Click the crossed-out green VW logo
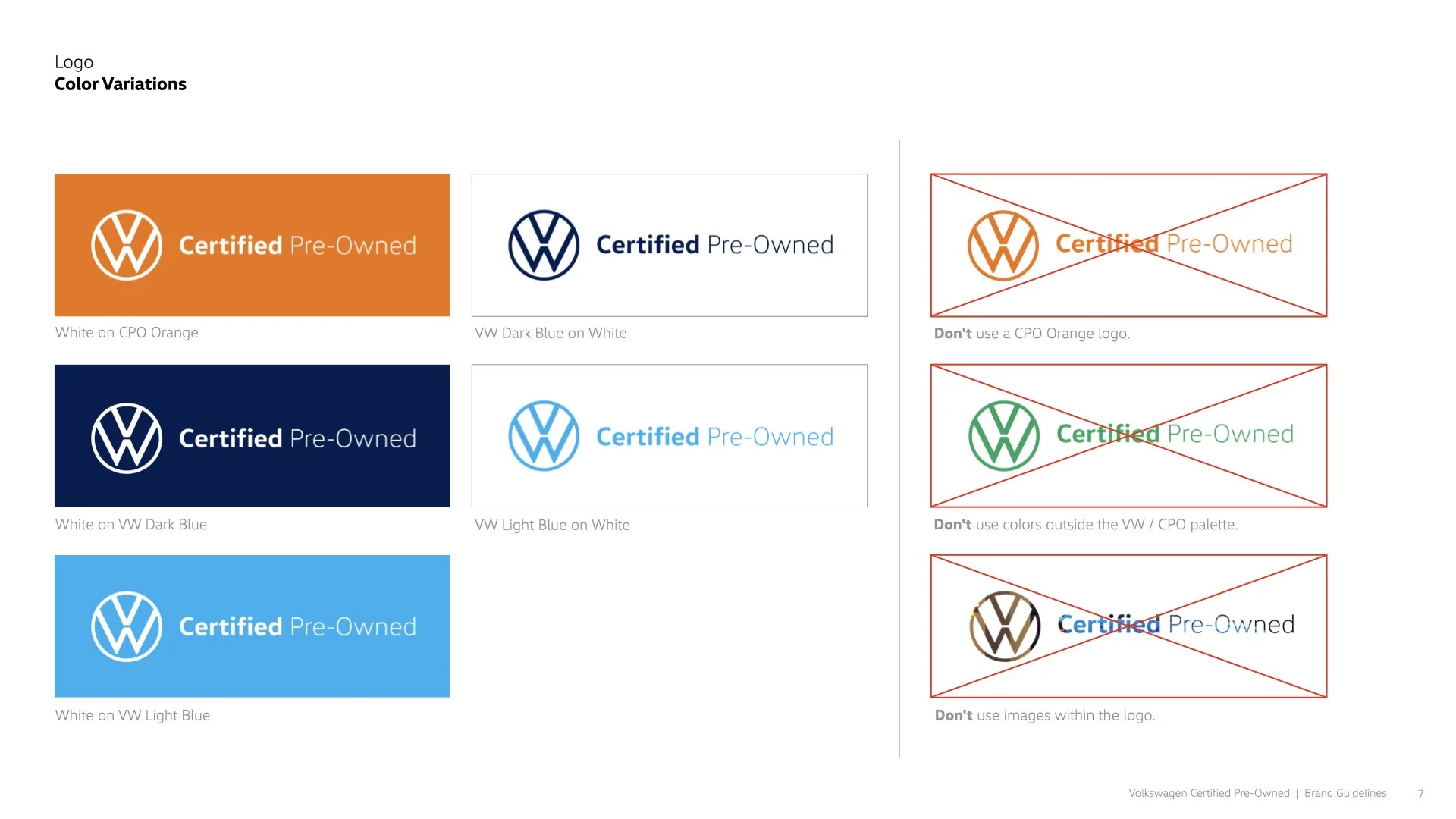This screenshot has height=819, width=1456. point(1004,435)
